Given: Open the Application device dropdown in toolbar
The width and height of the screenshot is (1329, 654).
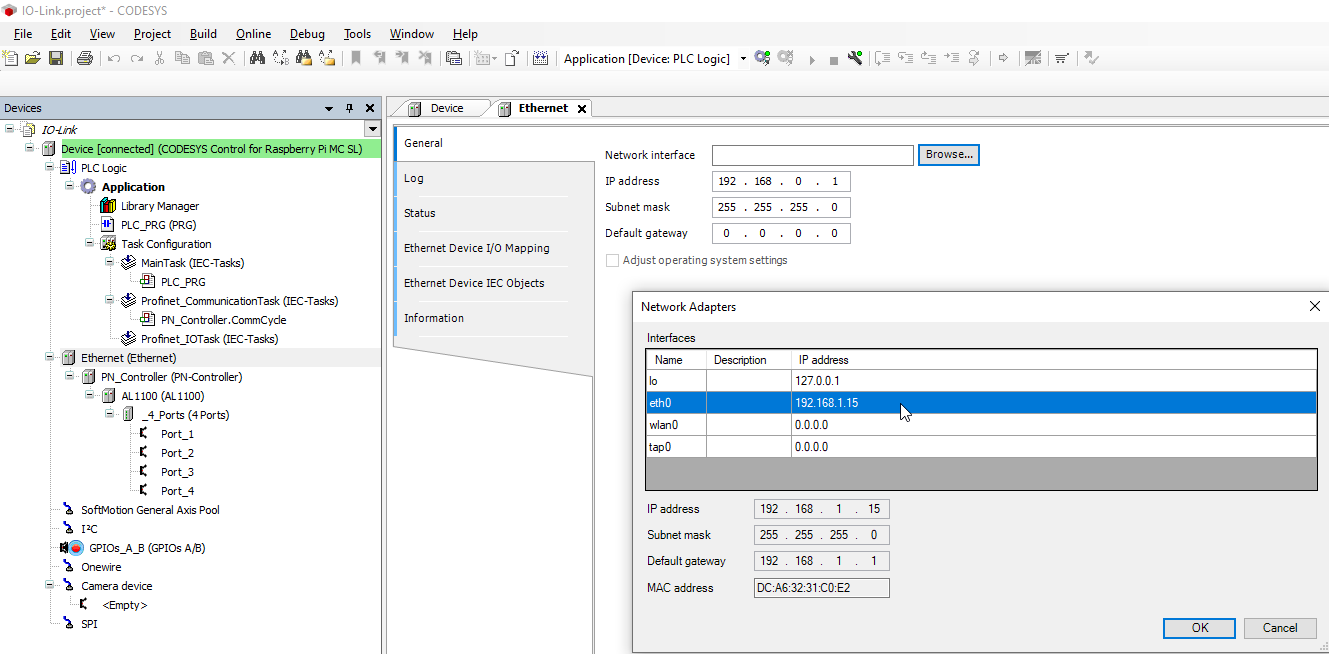Looking at the screenshot, I should [x=743, y=59].
